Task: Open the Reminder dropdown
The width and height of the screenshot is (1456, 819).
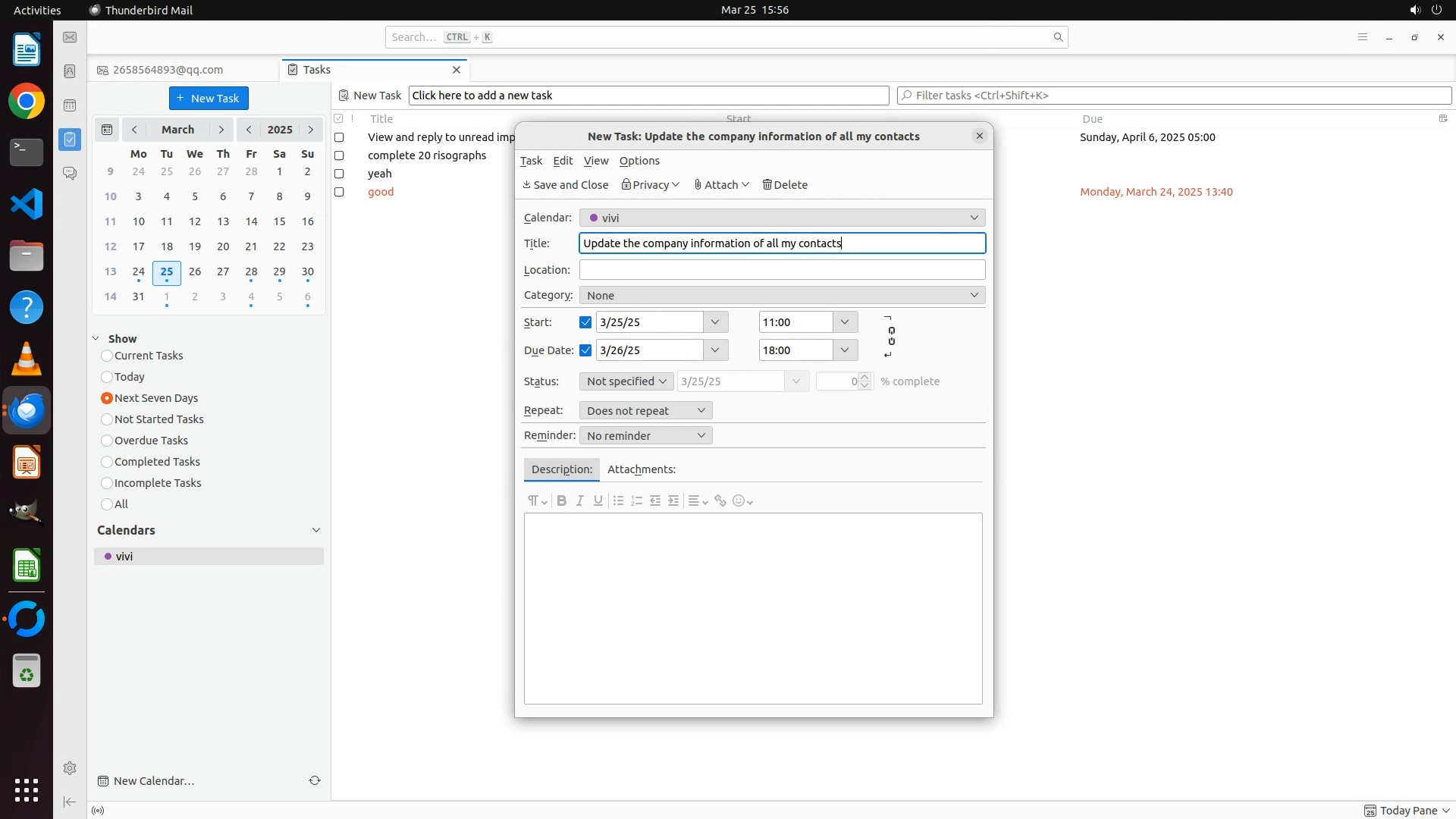Action: pos(645,435)
